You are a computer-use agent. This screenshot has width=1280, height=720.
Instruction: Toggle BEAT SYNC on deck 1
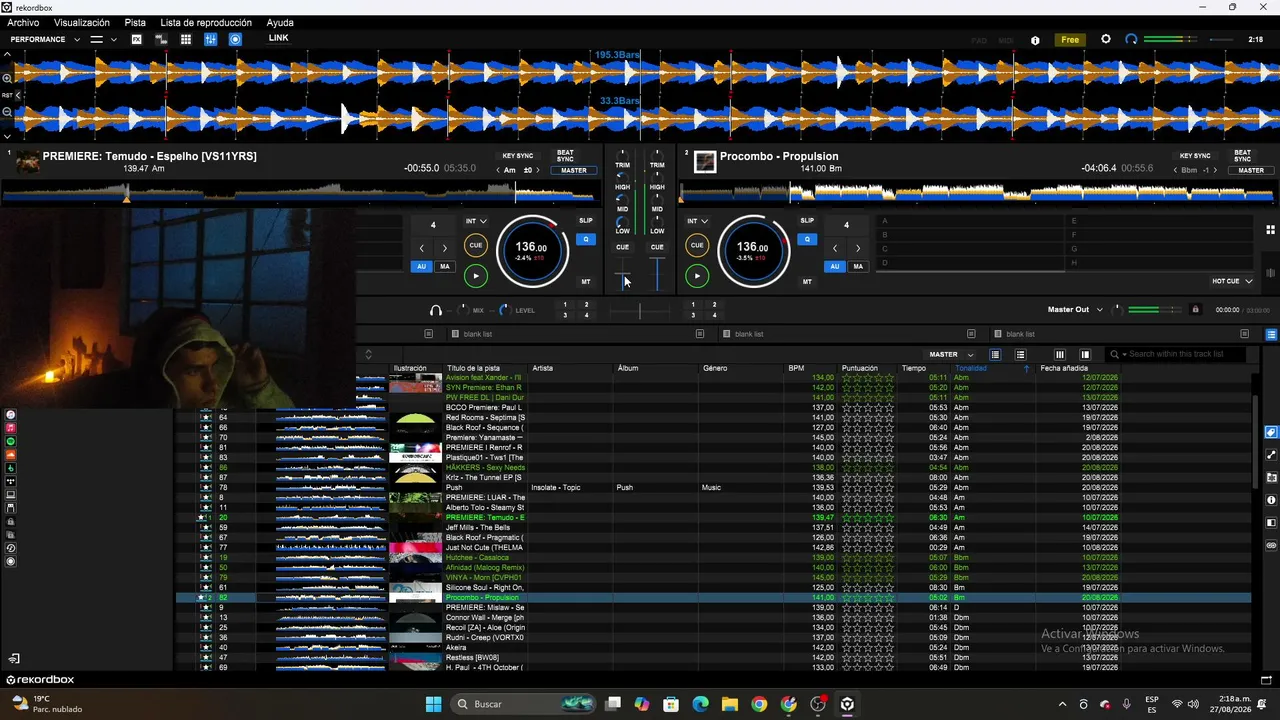[x=565, y=156]
